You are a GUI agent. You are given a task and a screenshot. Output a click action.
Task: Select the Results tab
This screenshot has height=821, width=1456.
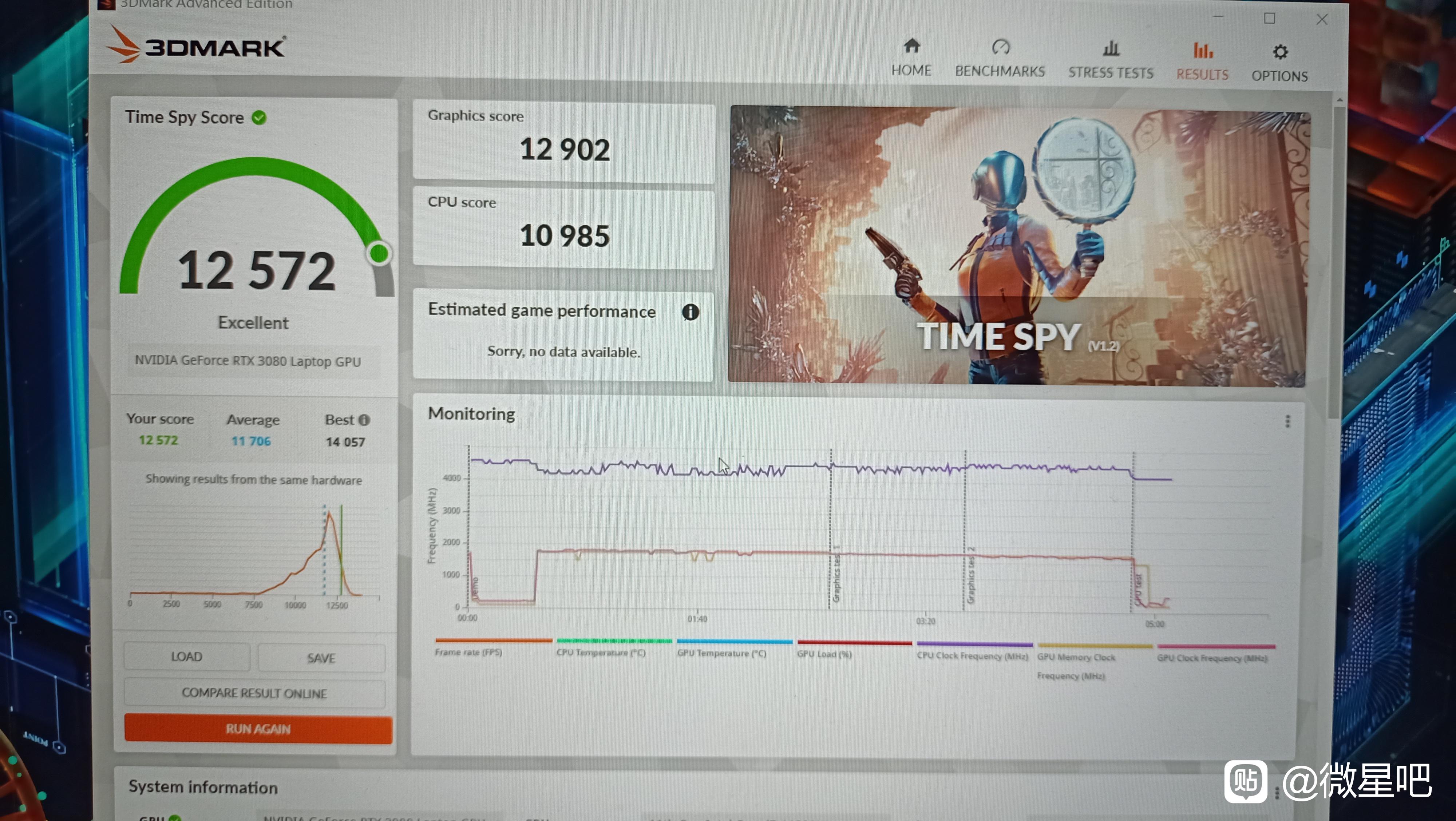pos(1202,62)
